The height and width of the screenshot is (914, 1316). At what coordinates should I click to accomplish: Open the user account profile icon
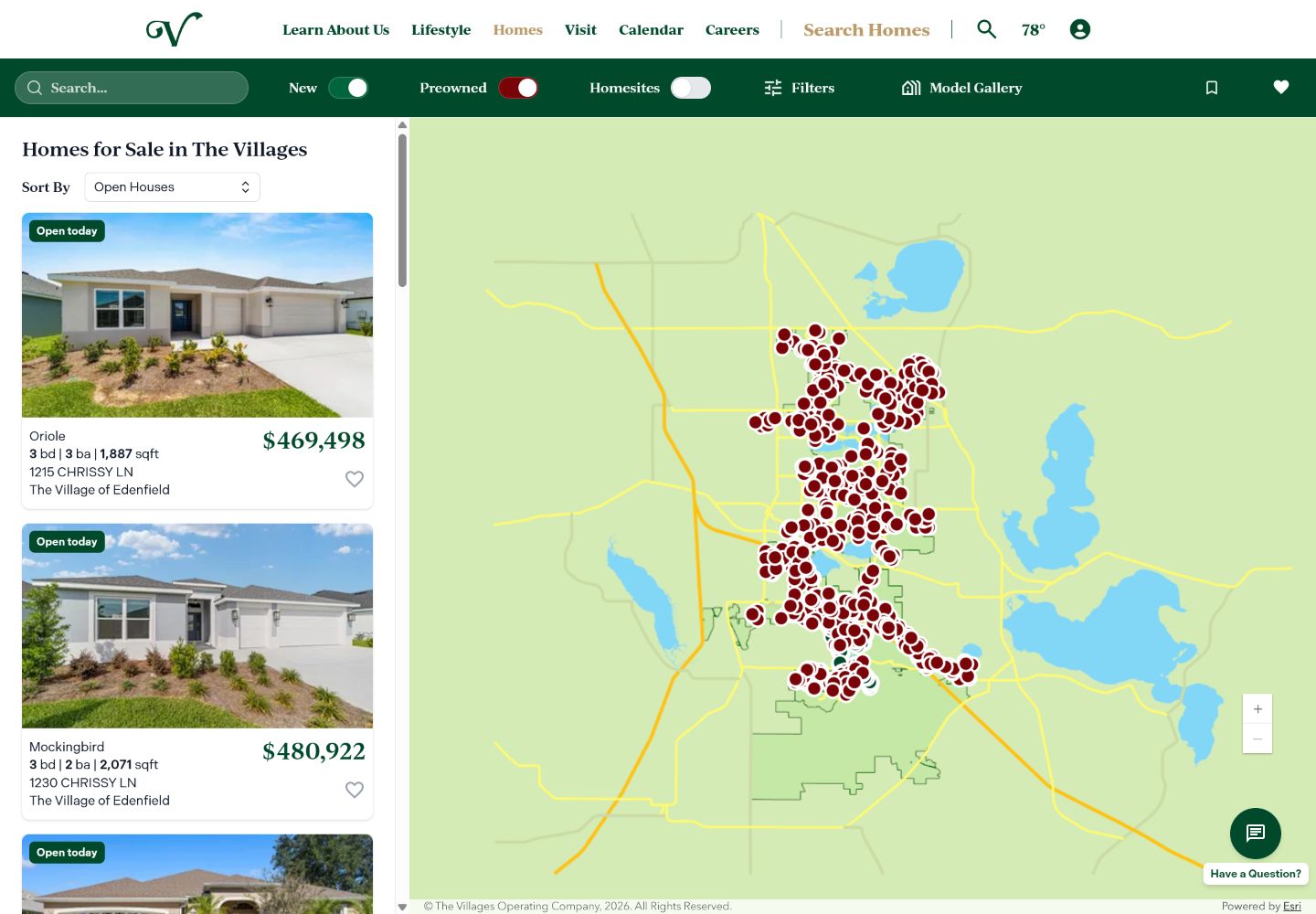click(1080, 29)
